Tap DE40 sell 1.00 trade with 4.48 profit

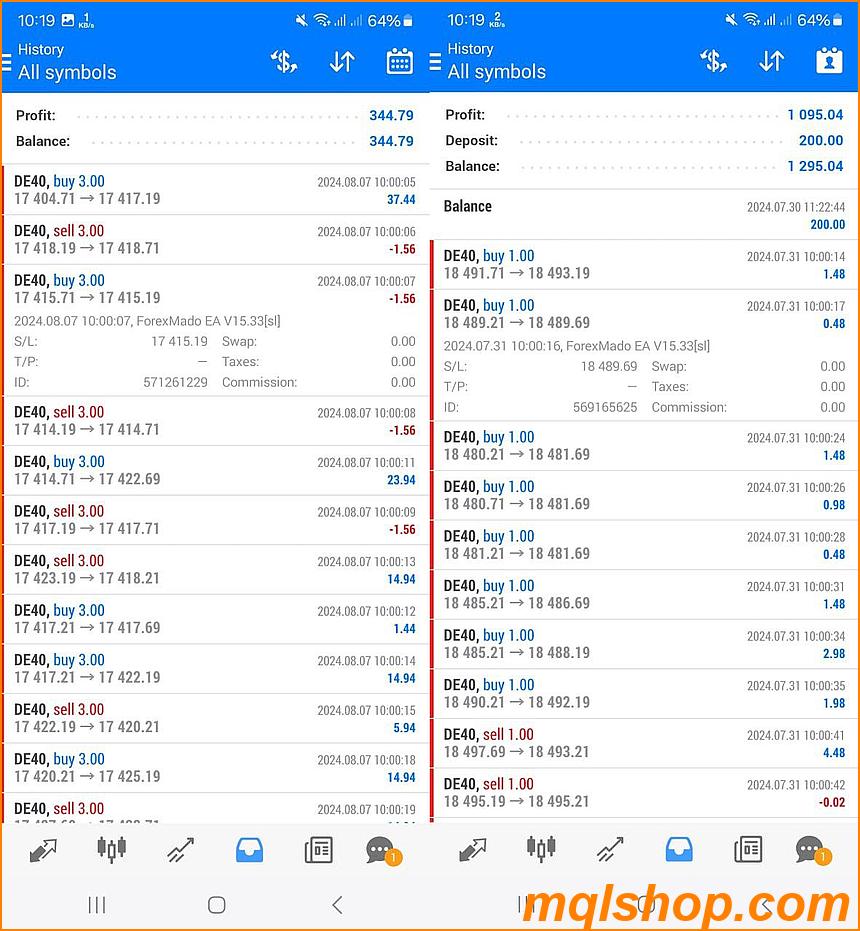pyautogui.click(x=644, y=743)
